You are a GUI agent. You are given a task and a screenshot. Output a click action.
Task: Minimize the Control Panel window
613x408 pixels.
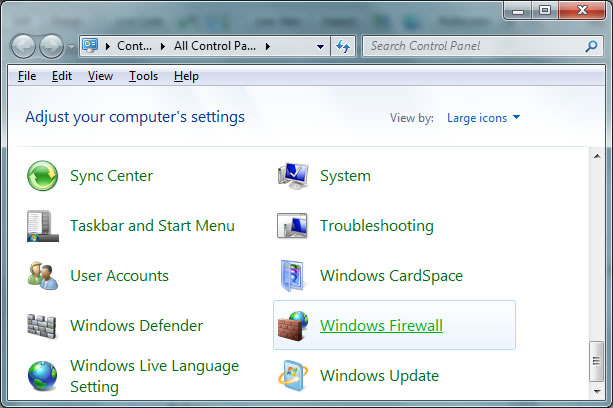pos(518,10)
